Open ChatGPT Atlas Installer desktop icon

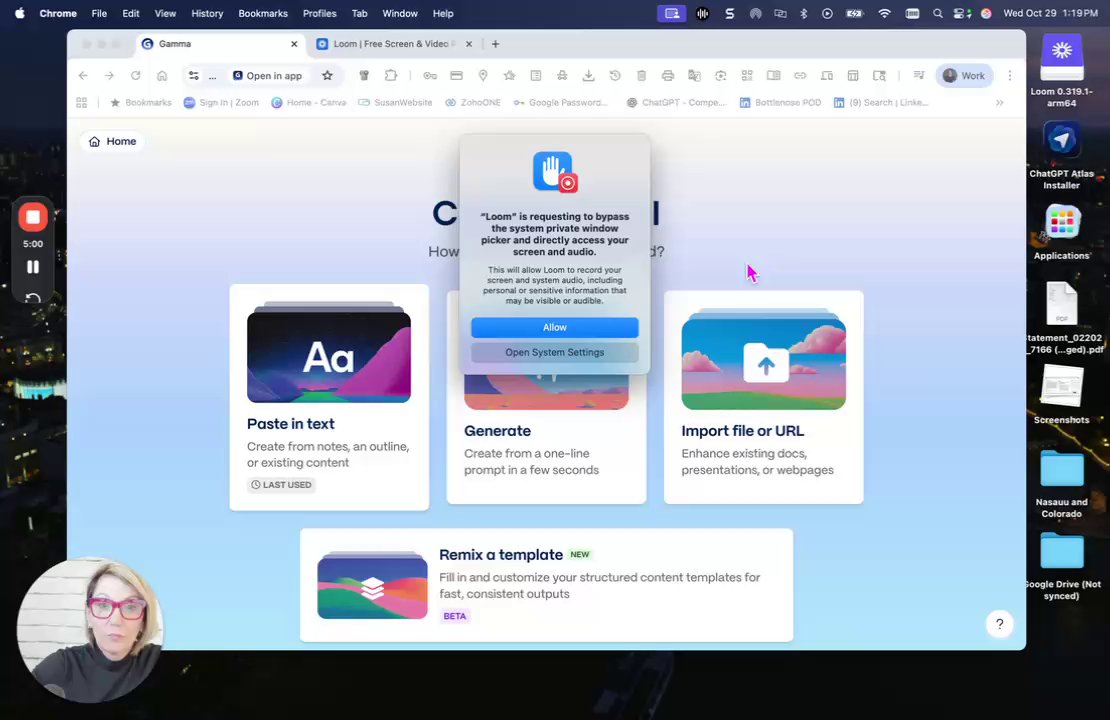coord(1061,155)
